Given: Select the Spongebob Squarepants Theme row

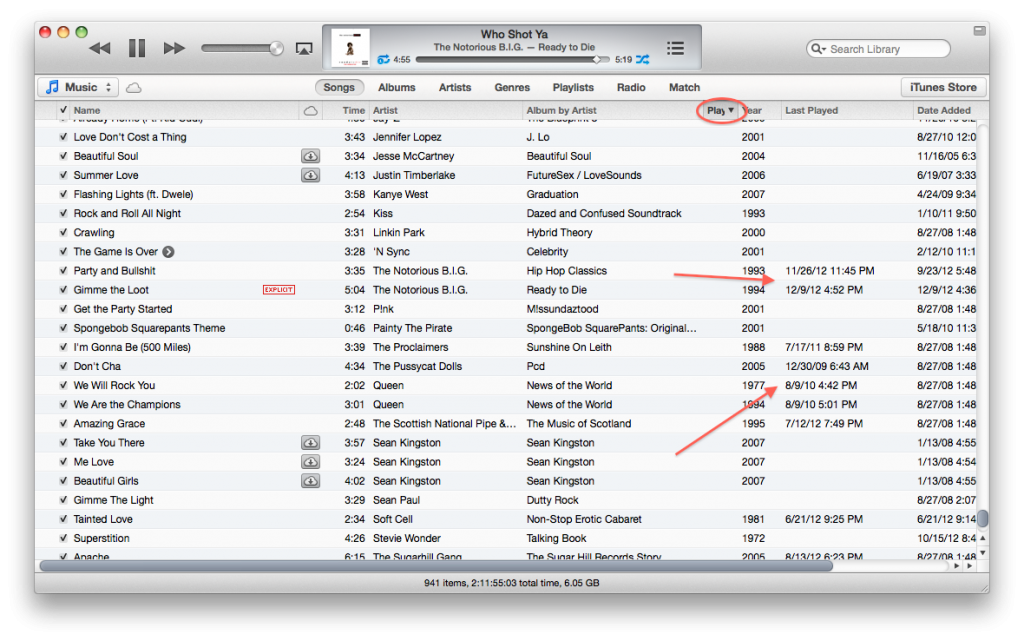Looking at the screenshot, I should coord(506,328).
